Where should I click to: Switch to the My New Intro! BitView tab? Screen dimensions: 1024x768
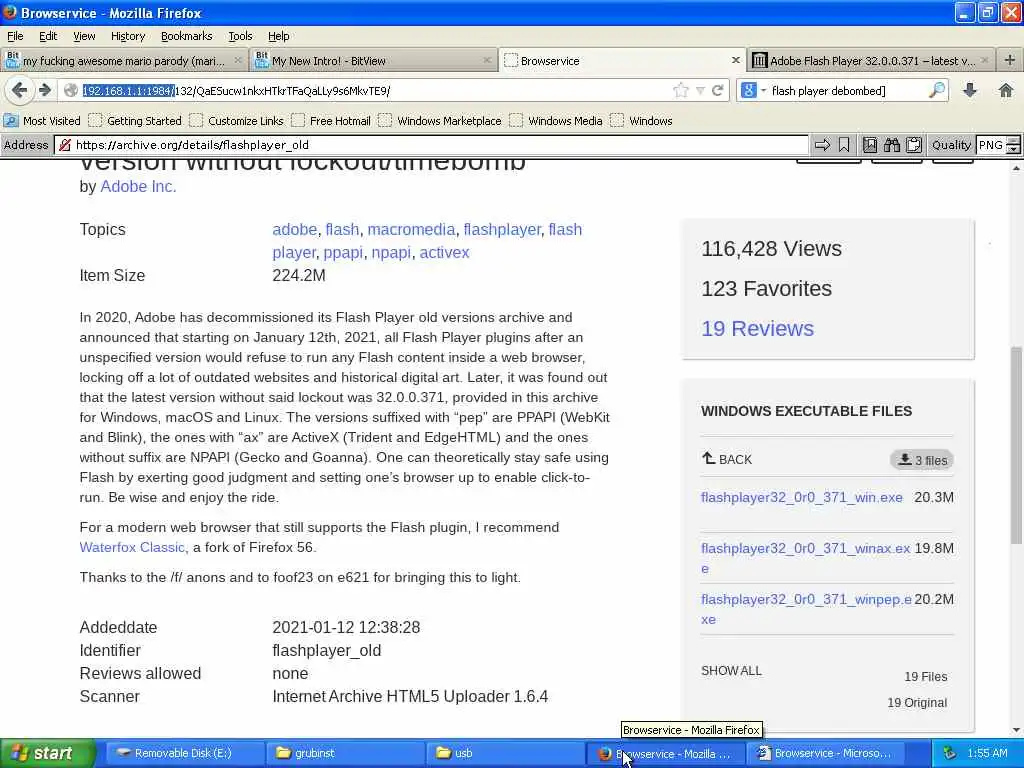point(374,61)
